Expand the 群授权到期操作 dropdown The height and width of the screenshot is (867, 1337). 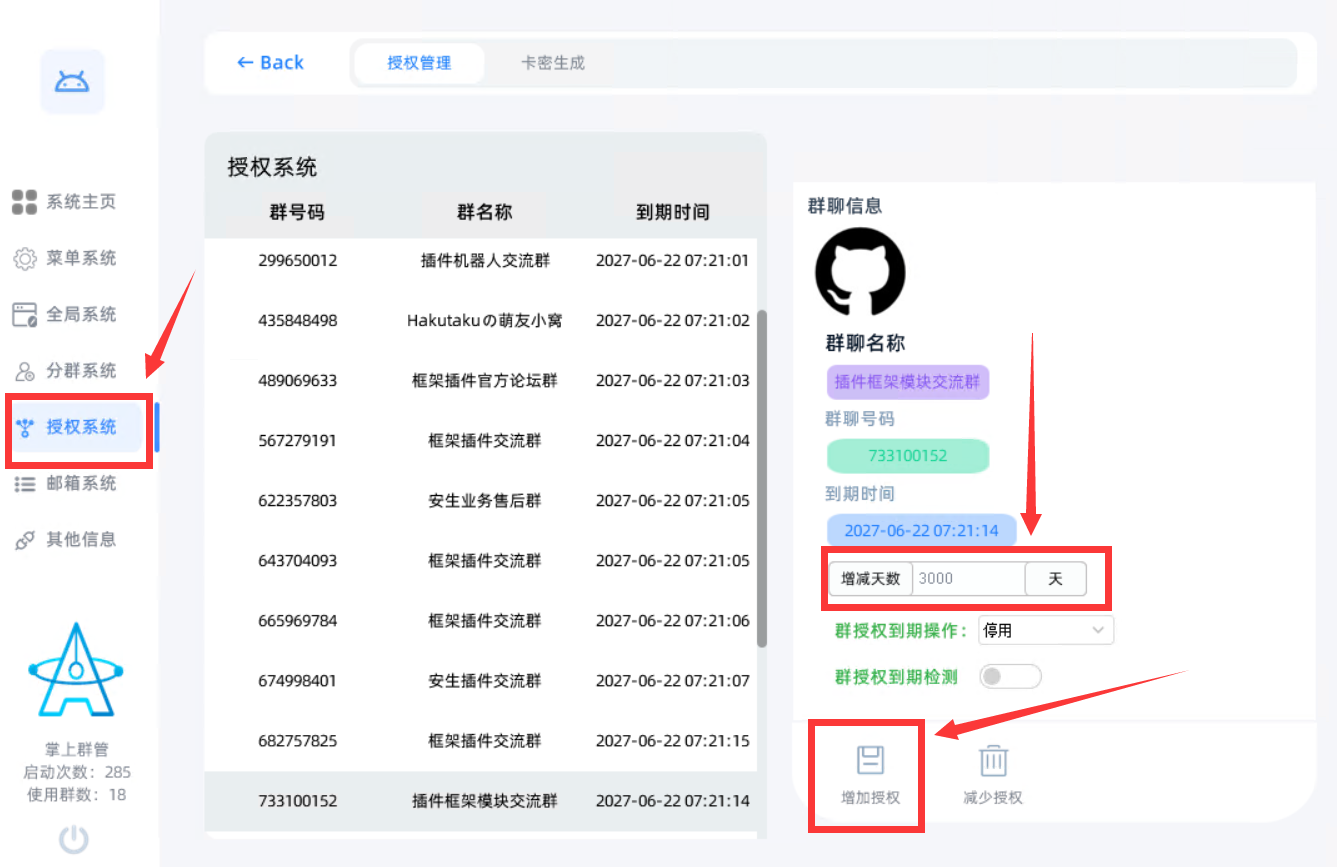1045,630
